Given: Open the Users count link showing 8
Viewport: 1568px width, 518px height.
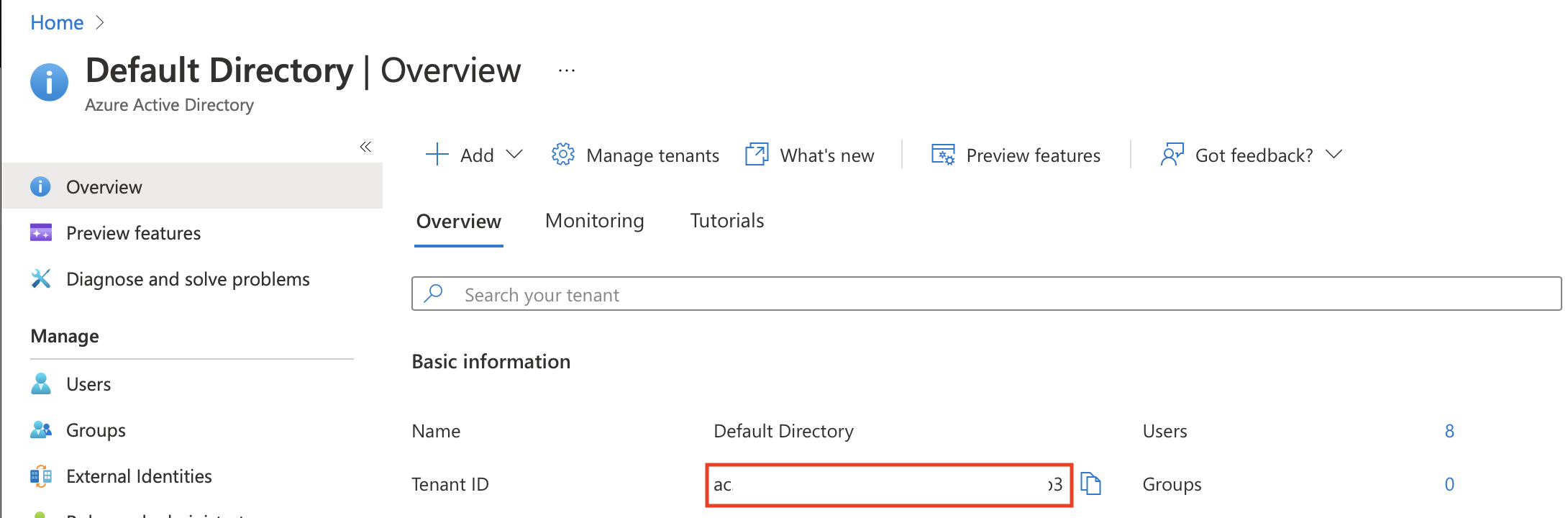Looking at the screenshot, I should point(1449,431).
